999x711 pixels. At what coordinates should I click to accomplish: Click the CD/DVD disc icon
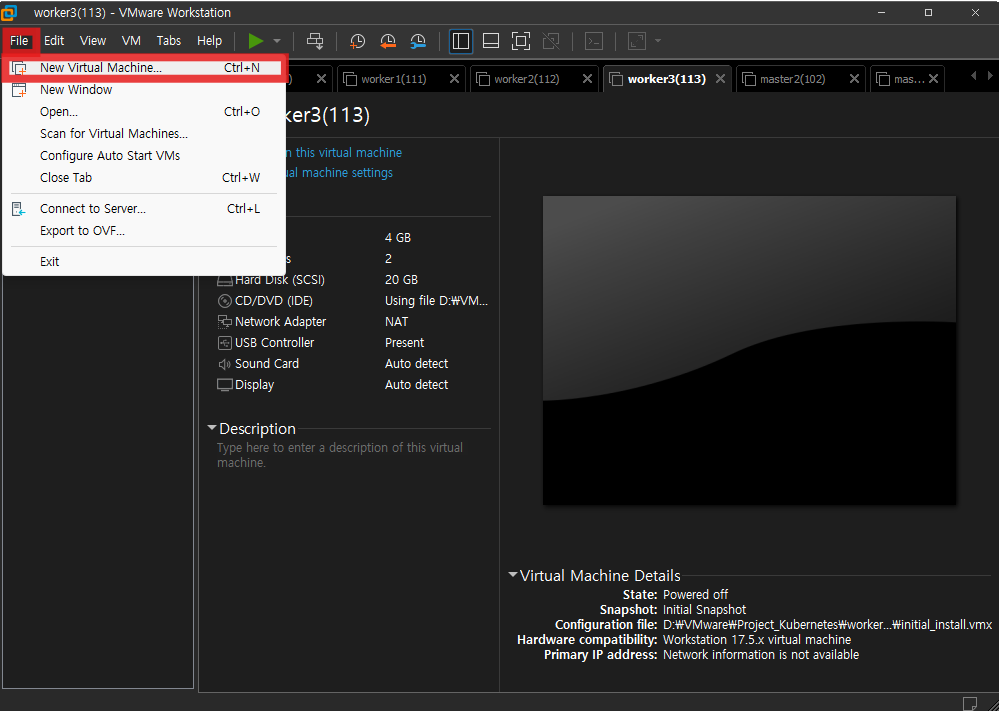225,301
